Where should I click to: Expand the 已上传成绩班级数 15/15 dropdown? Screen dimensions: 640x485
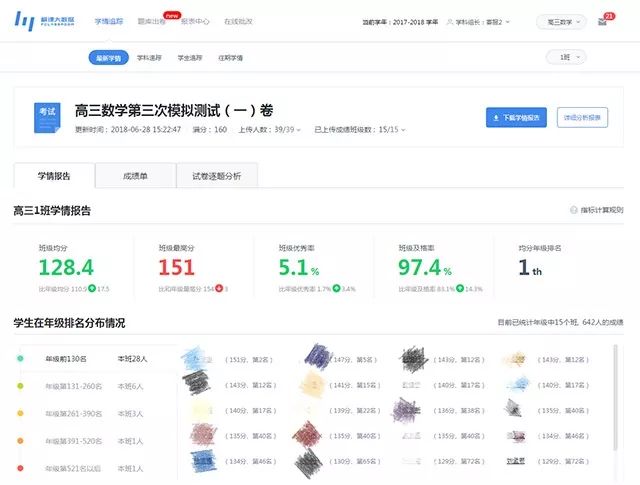click(360, 129)
